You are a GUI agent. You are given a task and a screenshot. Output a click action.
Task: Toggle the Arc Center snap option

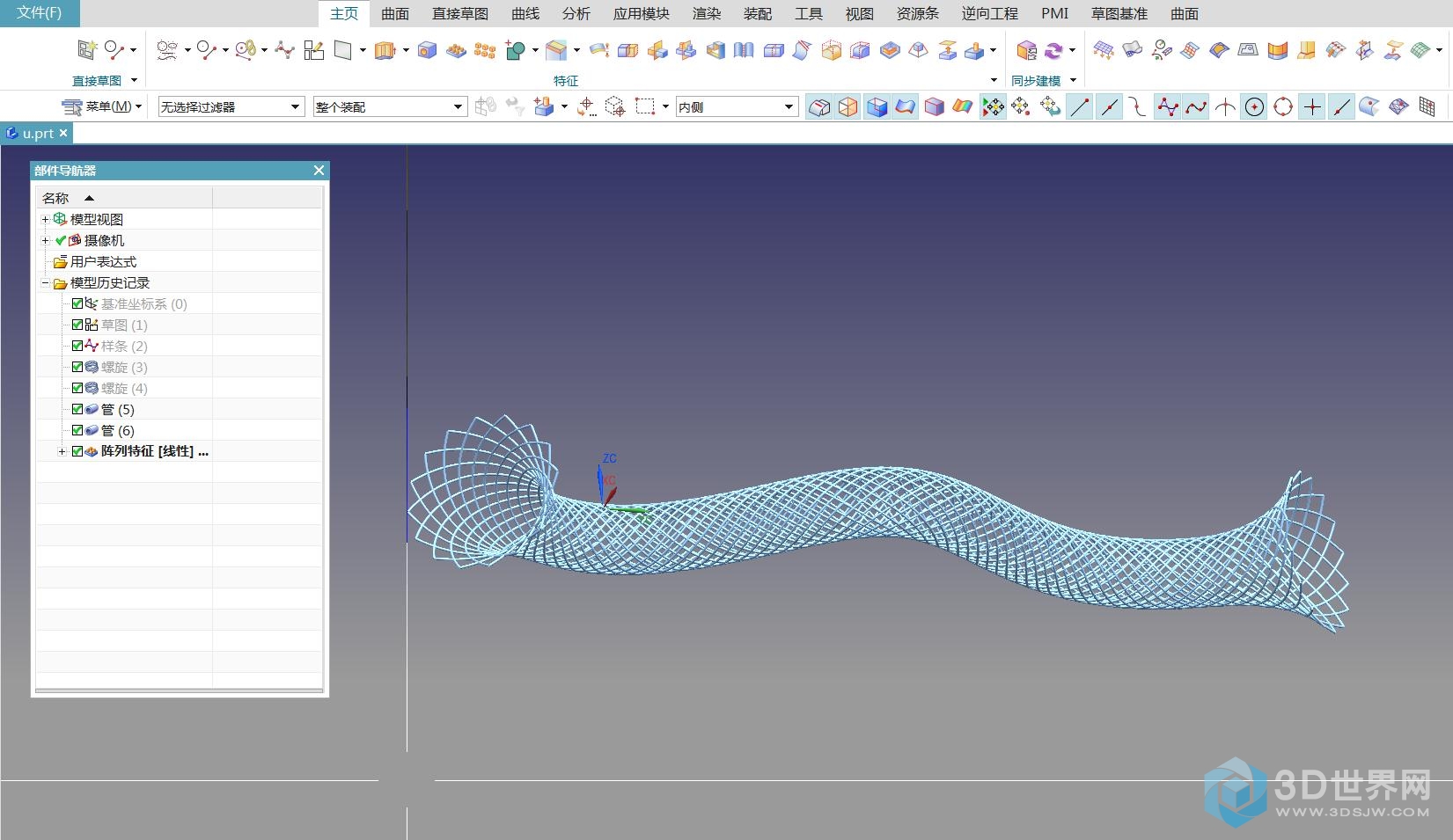tap(1255, 106)
